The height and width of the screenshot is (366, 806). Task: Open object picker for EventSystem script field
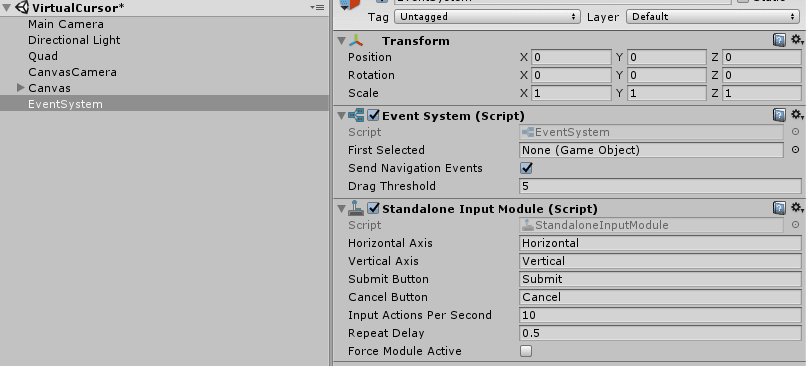point(795,132)
